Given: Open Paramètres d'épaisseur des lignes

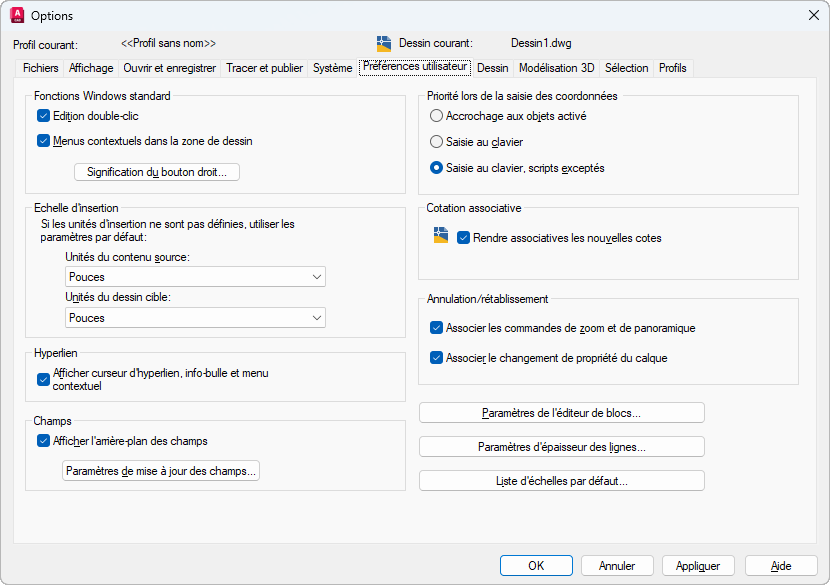Looking at the screenshot, I should [561, 447].
